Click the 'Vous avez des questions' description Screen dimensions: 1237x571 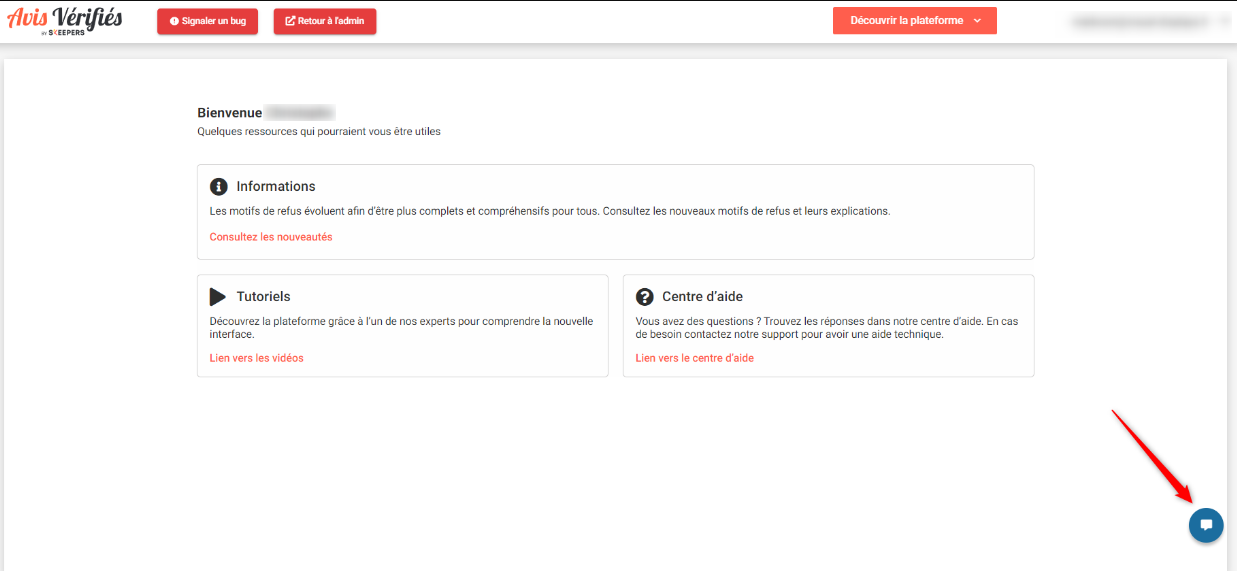click(x=827, y=328)
